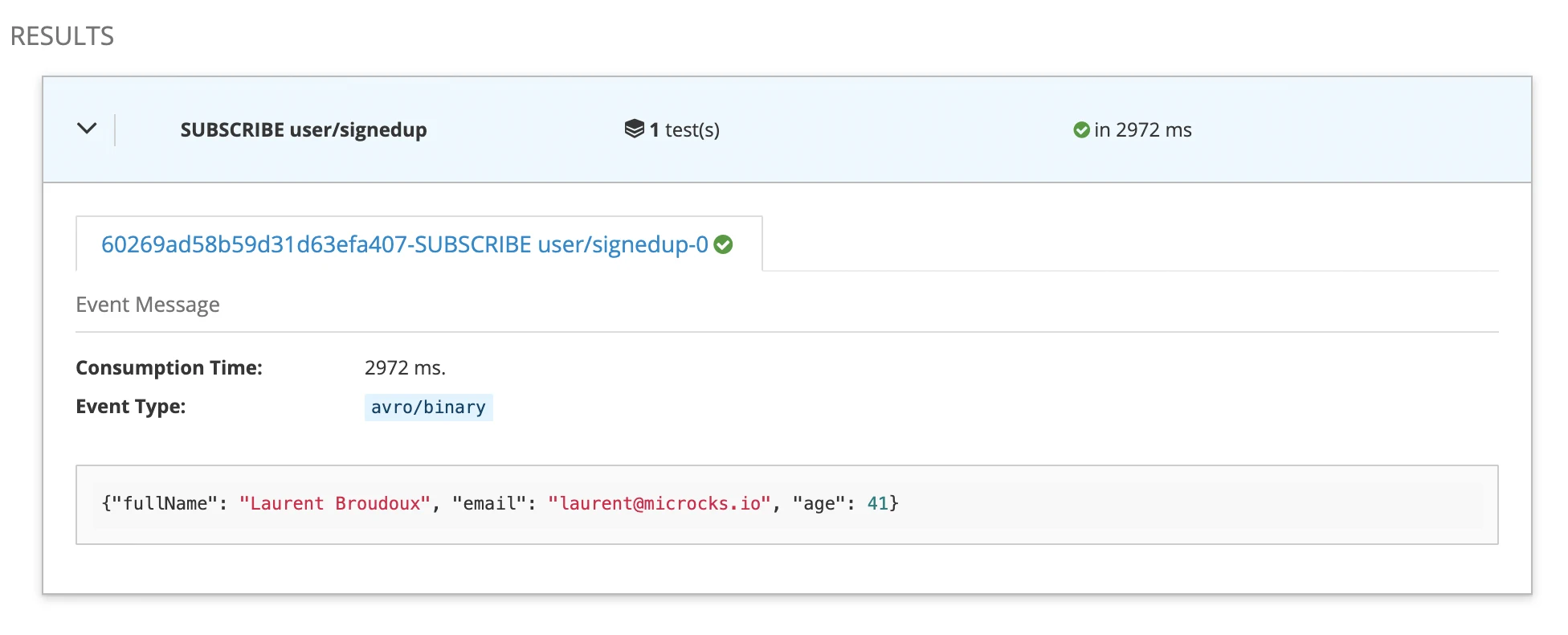Image resolution: width=1568 pixels, height=635 pixels.
Task: Click the "age" key in the payload
Action: [819, 504]
